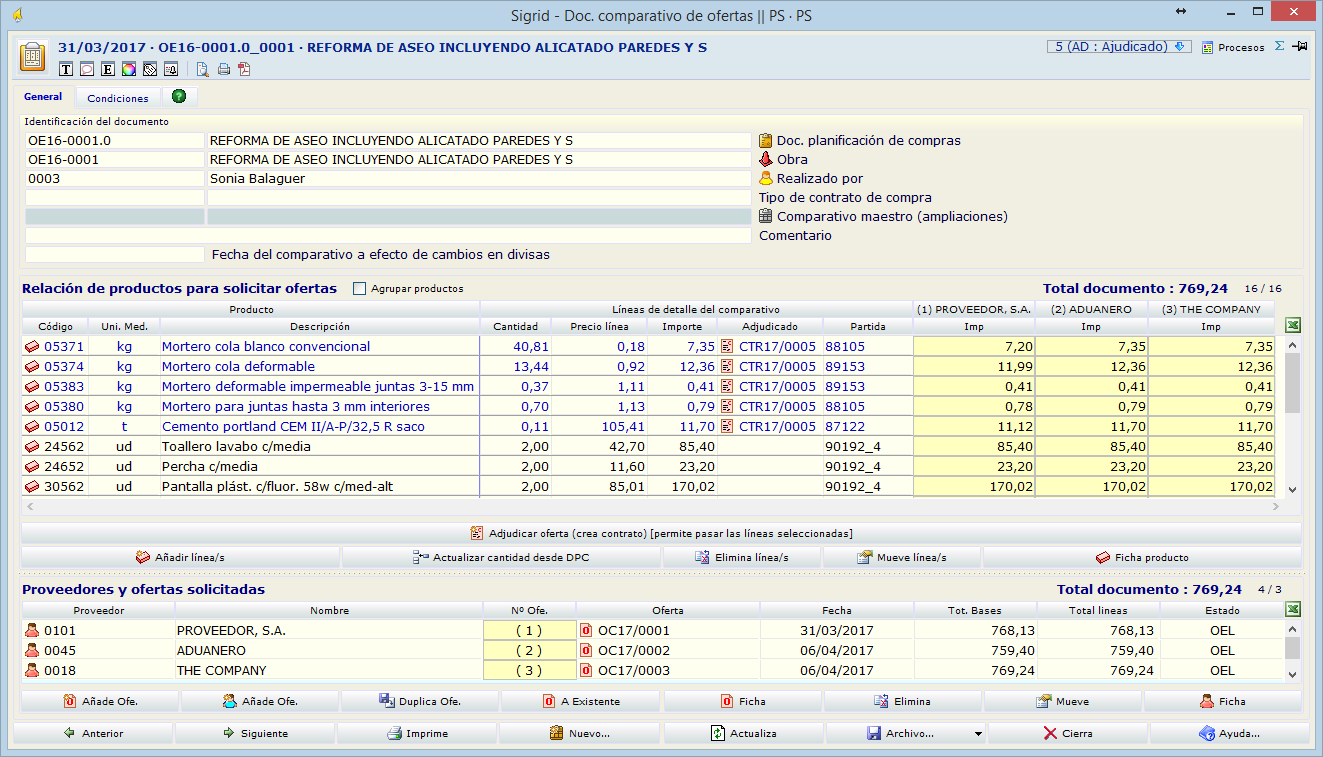This screenshot has height=757, width=1323.
Task: Open the print preview magnifier icon
Action: coord(202,69)
